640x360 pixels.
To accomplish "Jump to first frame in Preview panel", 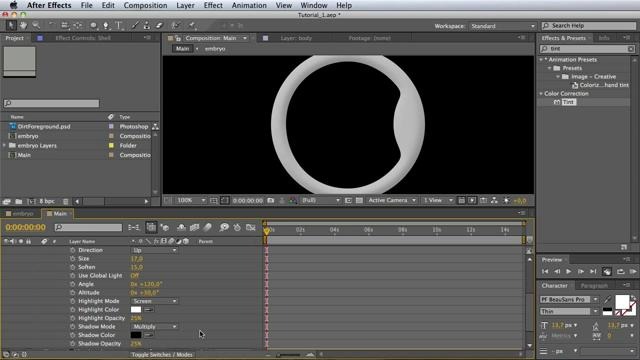I will [x=545, y=271].
